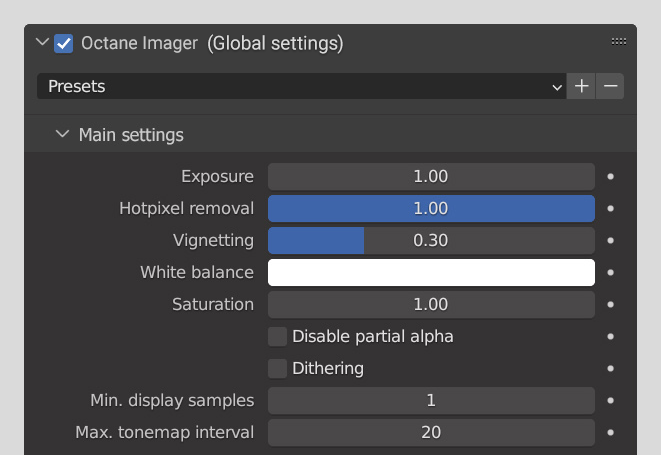The width and height of the screenshot is (661, 455).
Task: Open the White balance color swatch
Action: 431,273
